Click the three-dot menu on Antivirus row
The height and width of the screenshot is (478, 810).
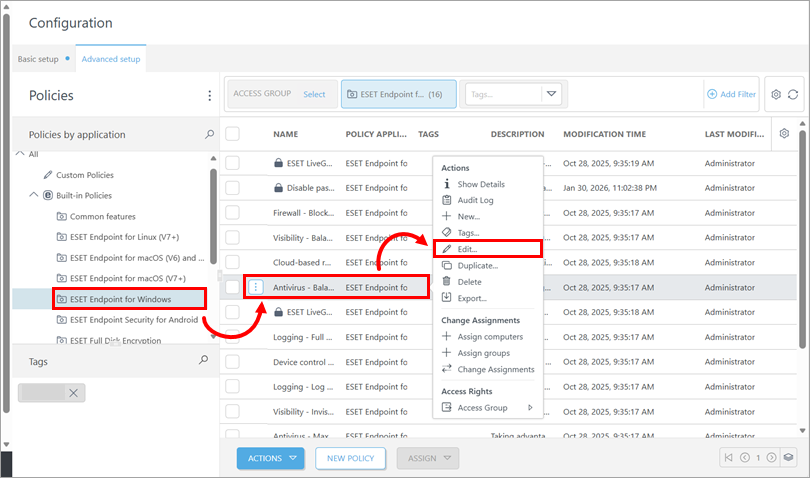point(256,287)
